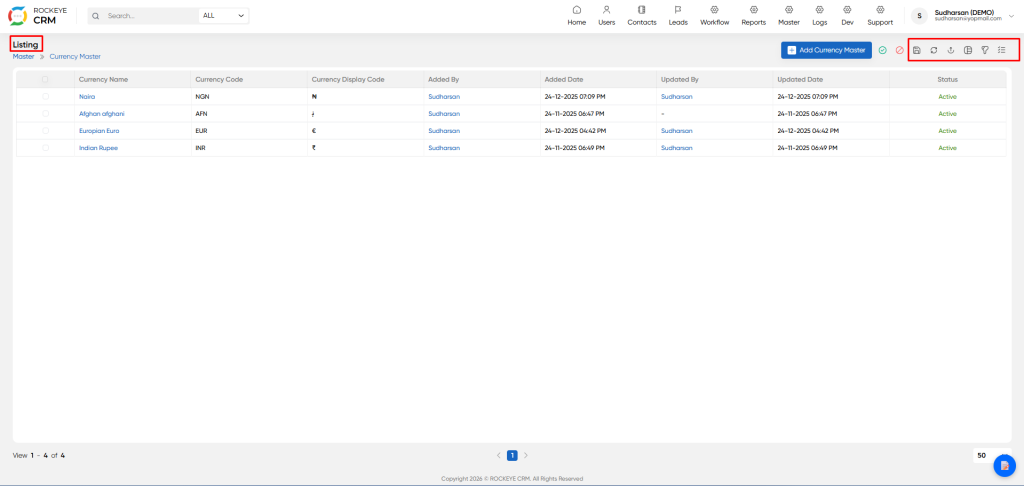Click the Add Currency Master button

826,50
